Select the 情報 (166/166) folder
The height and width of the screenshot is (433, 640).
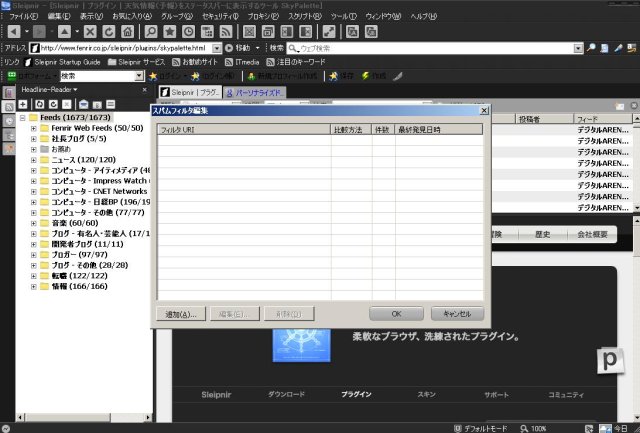click(79, 286)
